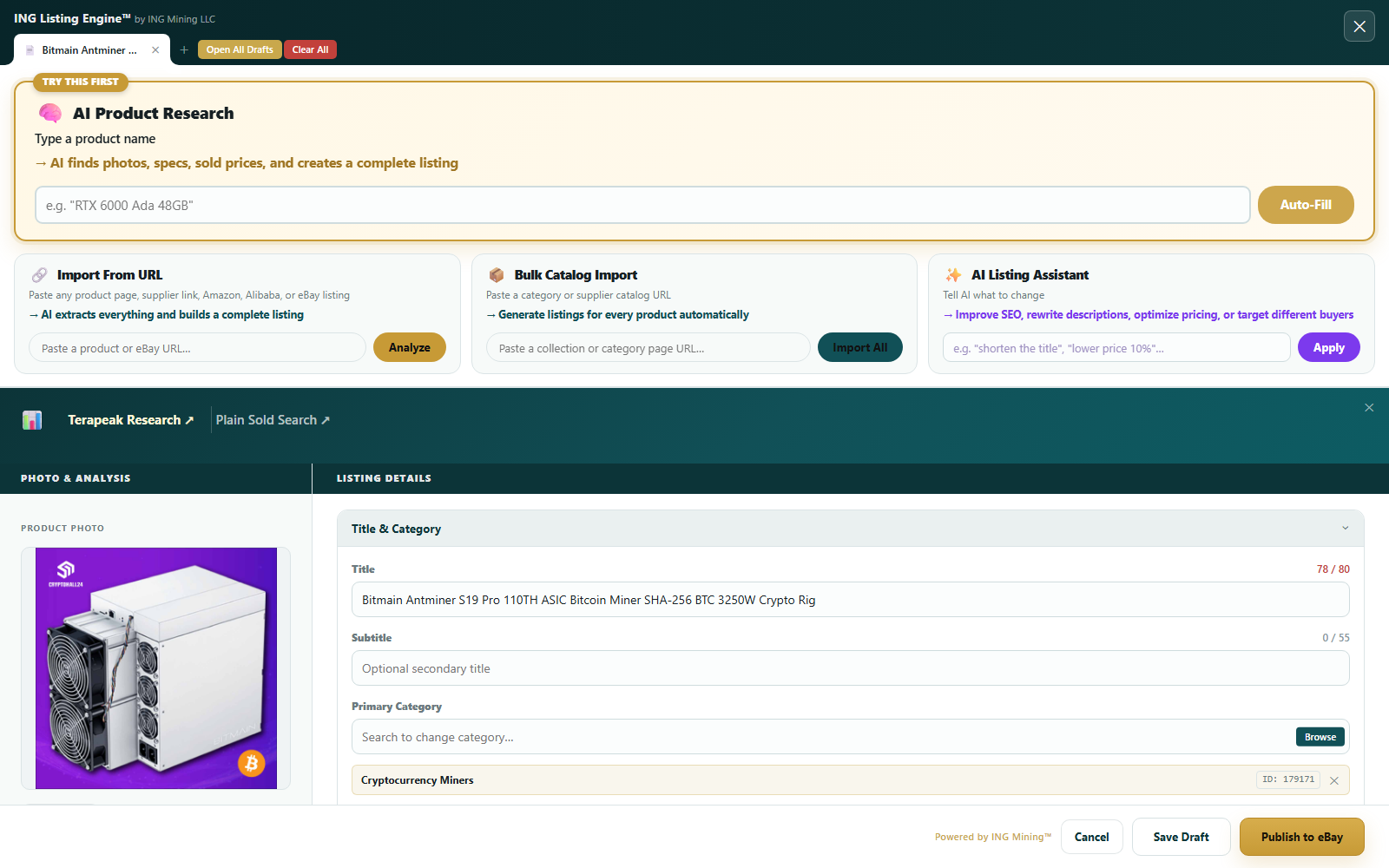Click the Cryptocurrency Miners category label

click(418, 780)
